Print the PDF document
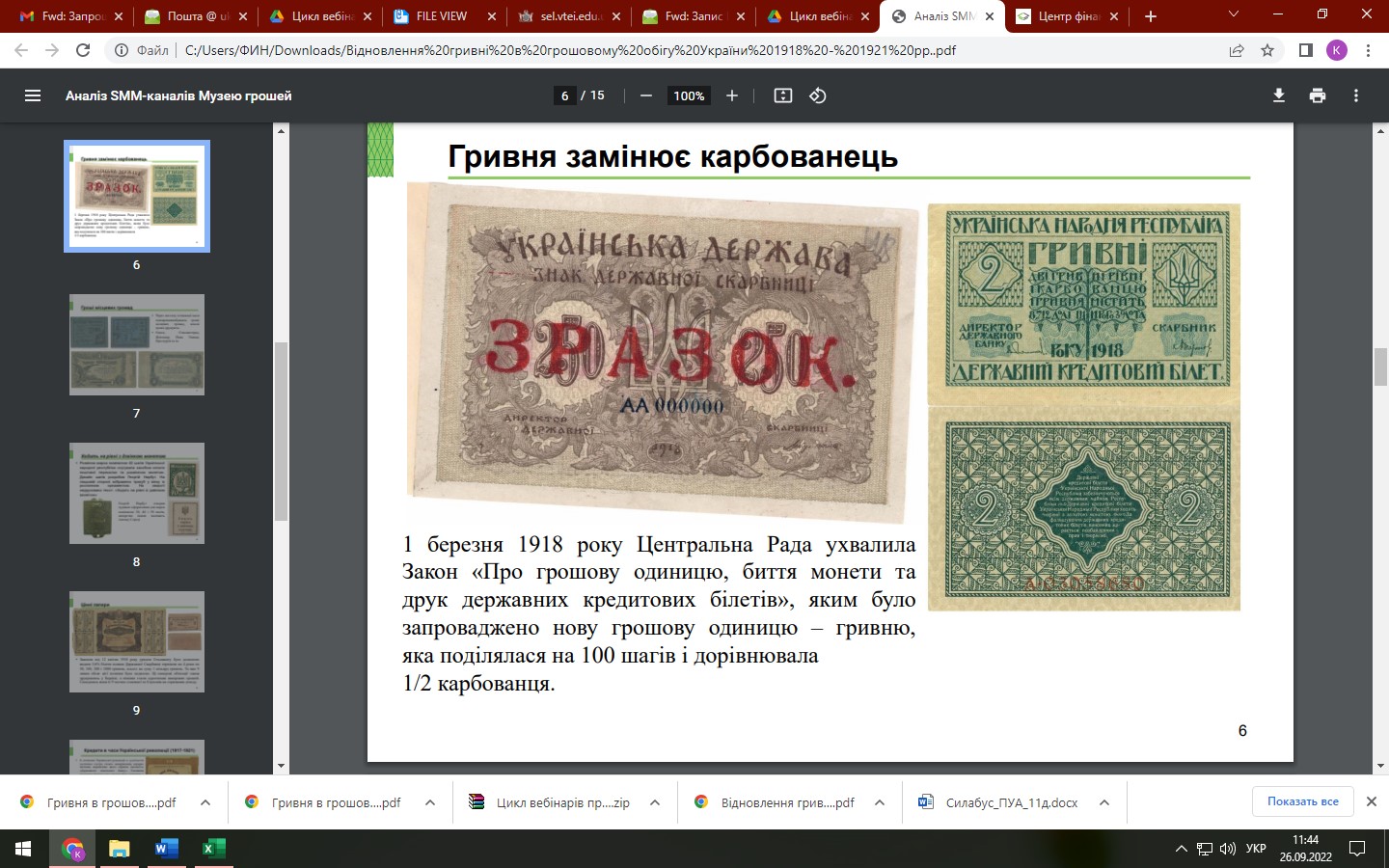Screen dimensions: 1389x868 (1318, 95)
